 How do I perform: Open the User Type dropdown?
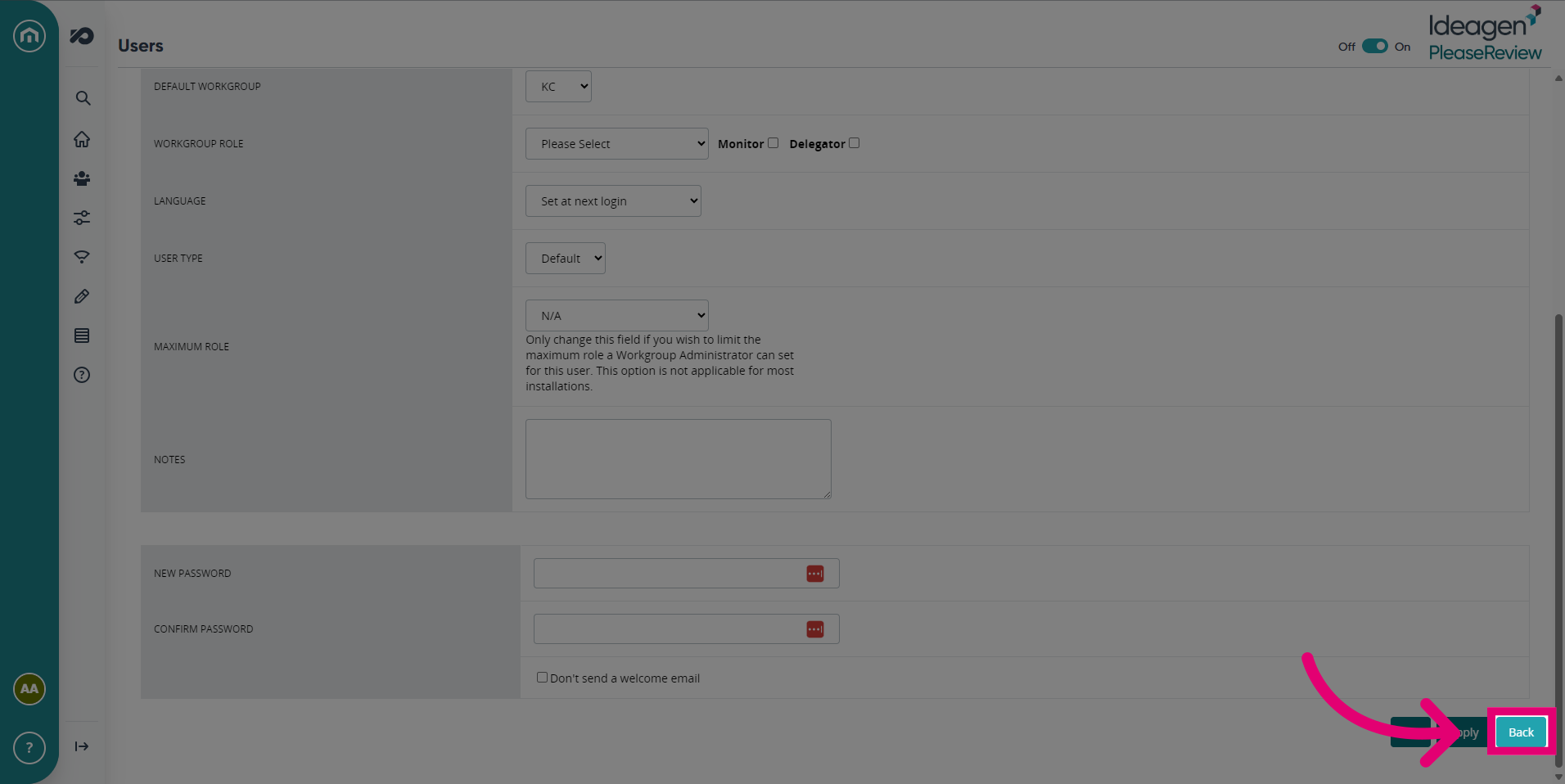click(x=566, y=258)
